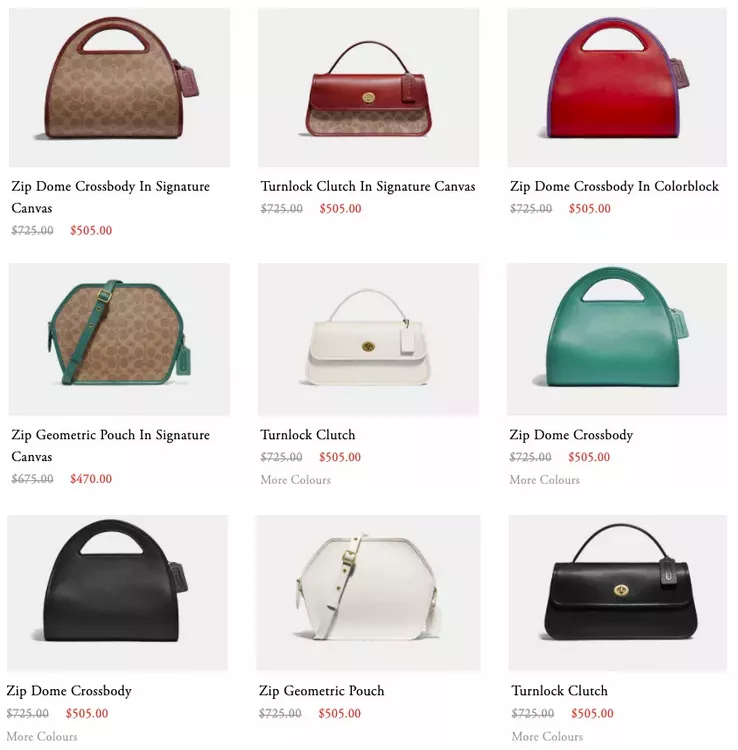The image size is (738, 750).
Task: Click the Turnlock Clutch In Signature Canvas title
Action: coord(368,187)
